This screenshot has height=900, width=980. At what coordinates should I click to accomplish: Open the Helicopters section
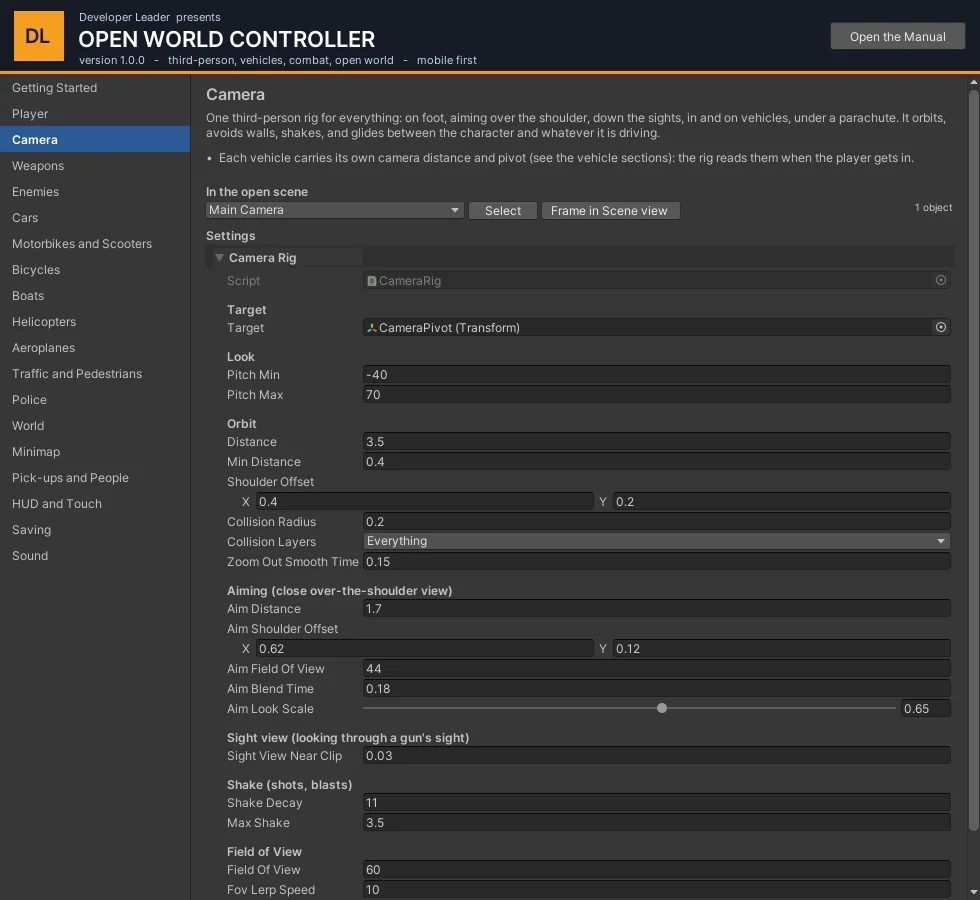tap(95, 322)
